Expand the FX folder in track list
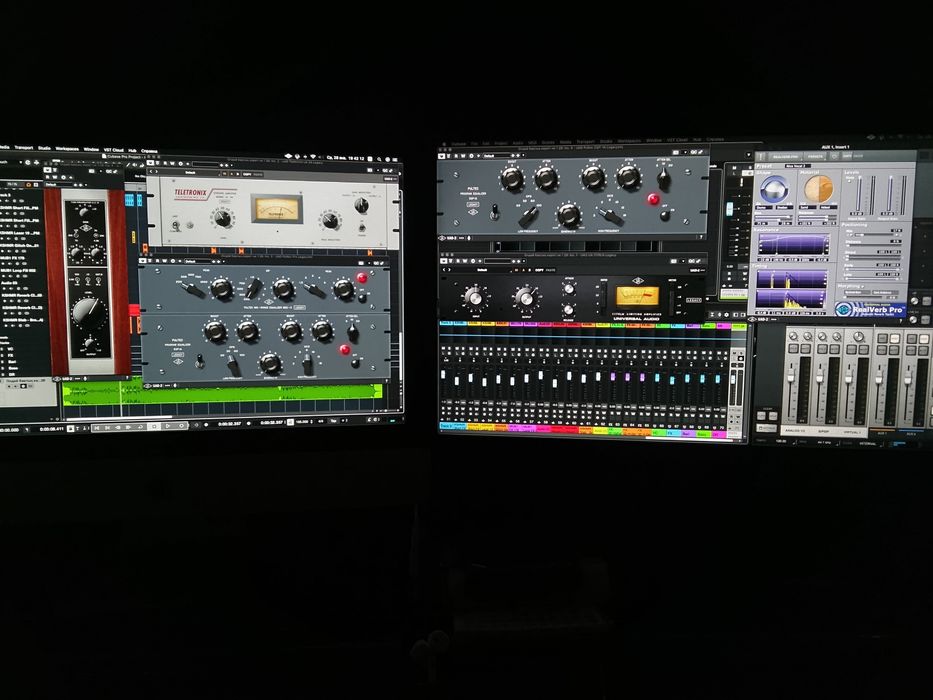 pos(10,355)
